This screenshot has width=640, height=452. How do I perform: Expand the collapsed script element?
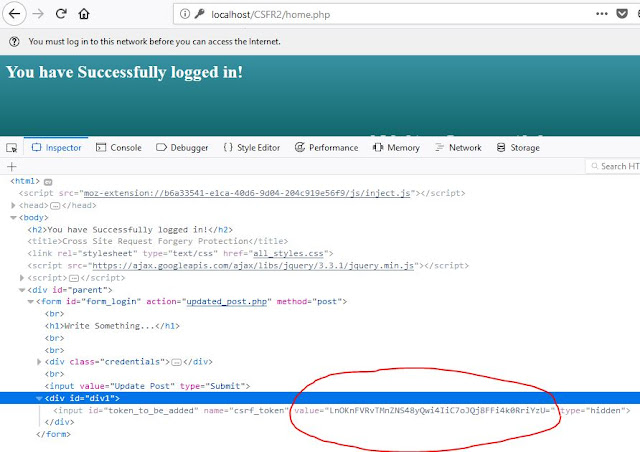coord(22,278)
